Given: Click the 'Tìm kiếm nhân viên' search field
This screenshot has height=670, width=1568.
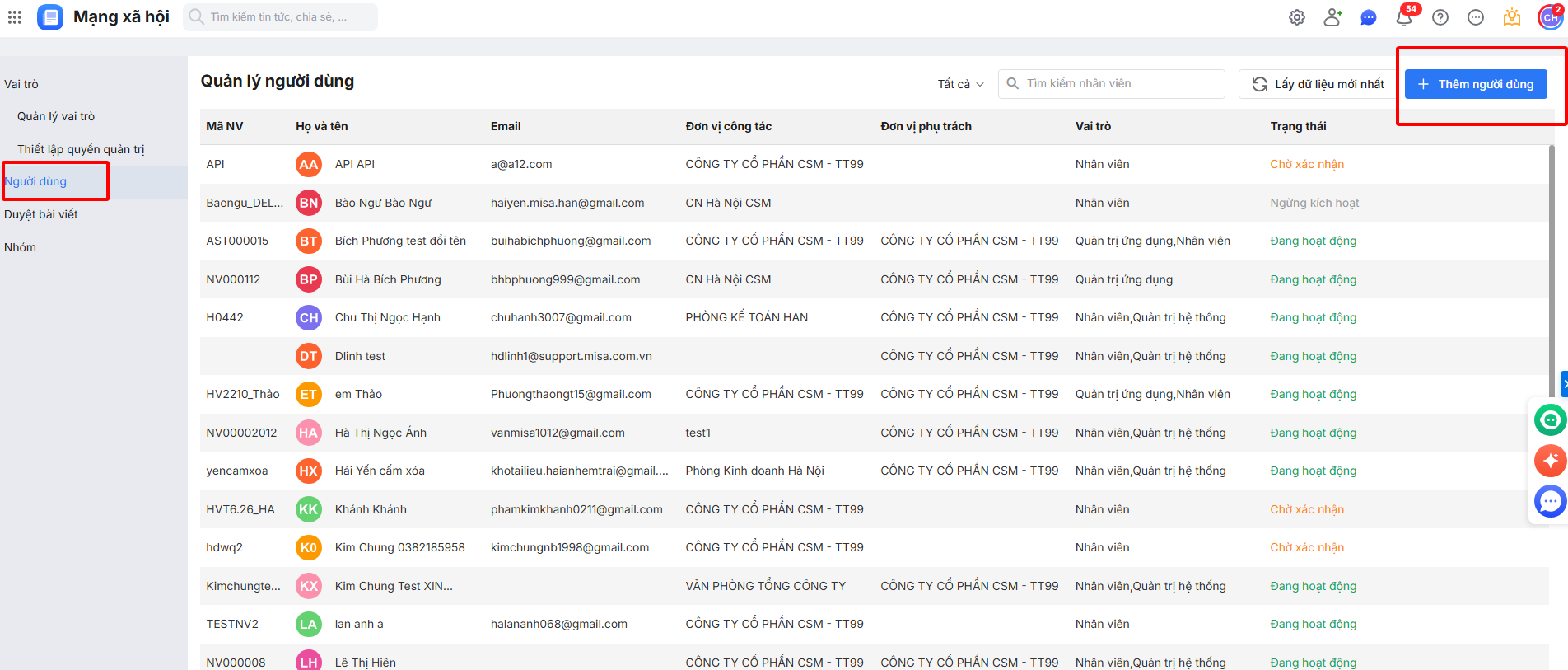Looking at the screenshot, I should [x=1120, y=84].
